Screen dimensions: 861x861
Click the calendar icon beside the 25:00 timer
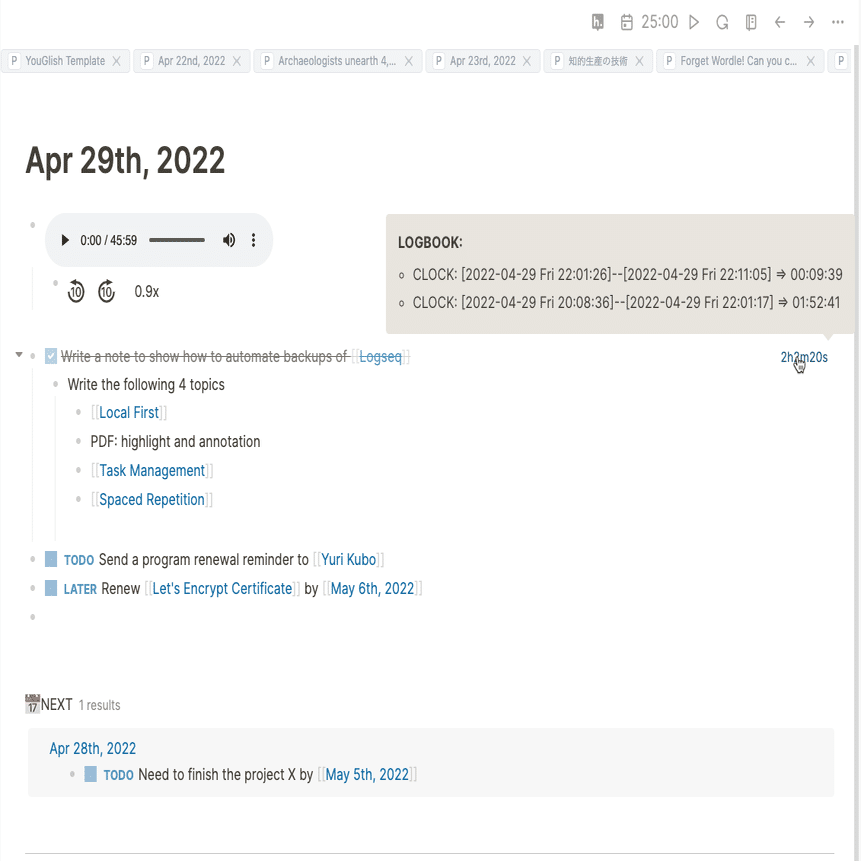pyautogui.click(x=627, y=22)
